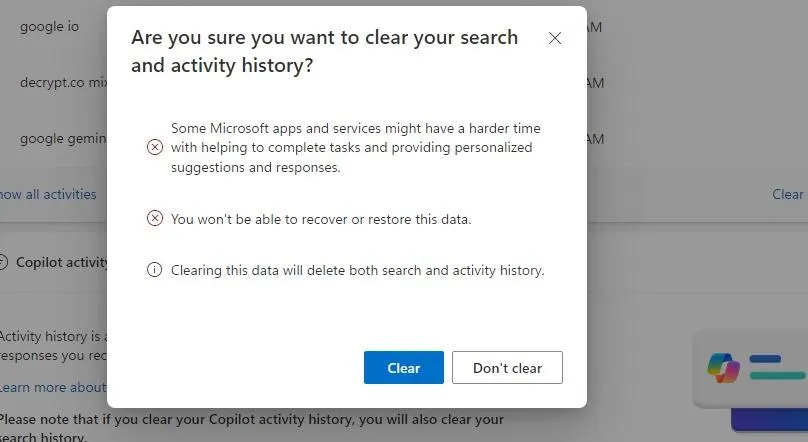Click the Copilot activity heading
The image size is (808, 442).
(62, 262)
